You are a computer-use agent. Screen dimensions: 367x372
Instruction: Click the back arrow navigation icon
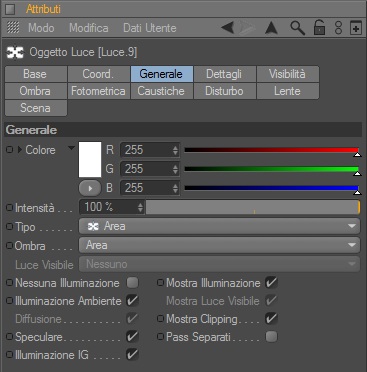[228, 28]
